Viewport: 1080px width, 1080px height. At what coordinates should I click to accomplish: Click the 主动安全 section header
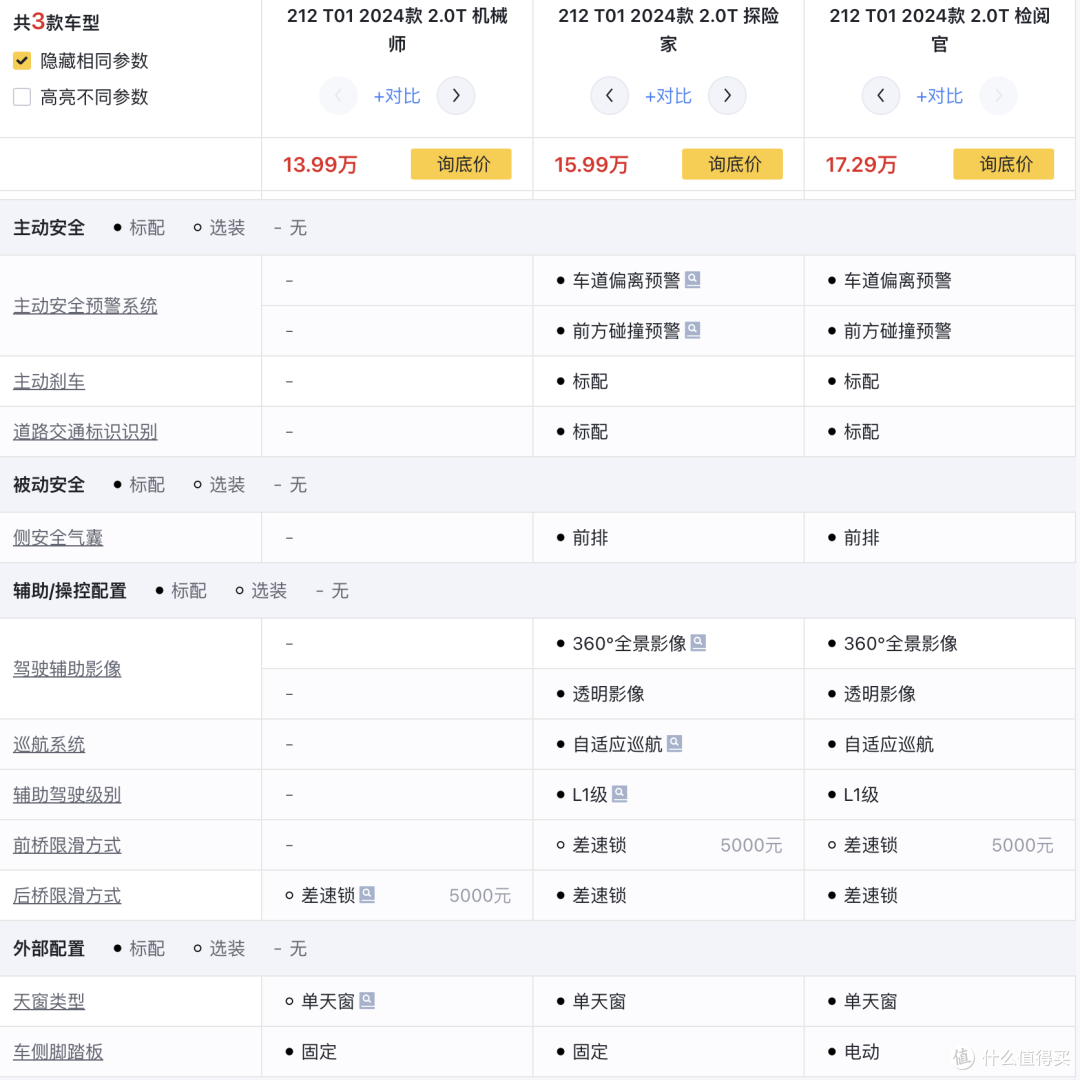pos(49,227)
